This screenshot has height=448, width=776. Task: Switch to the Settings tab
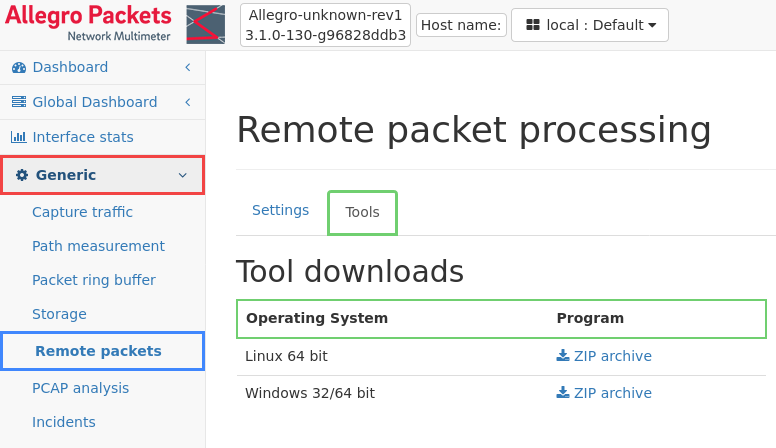(280, 210)
